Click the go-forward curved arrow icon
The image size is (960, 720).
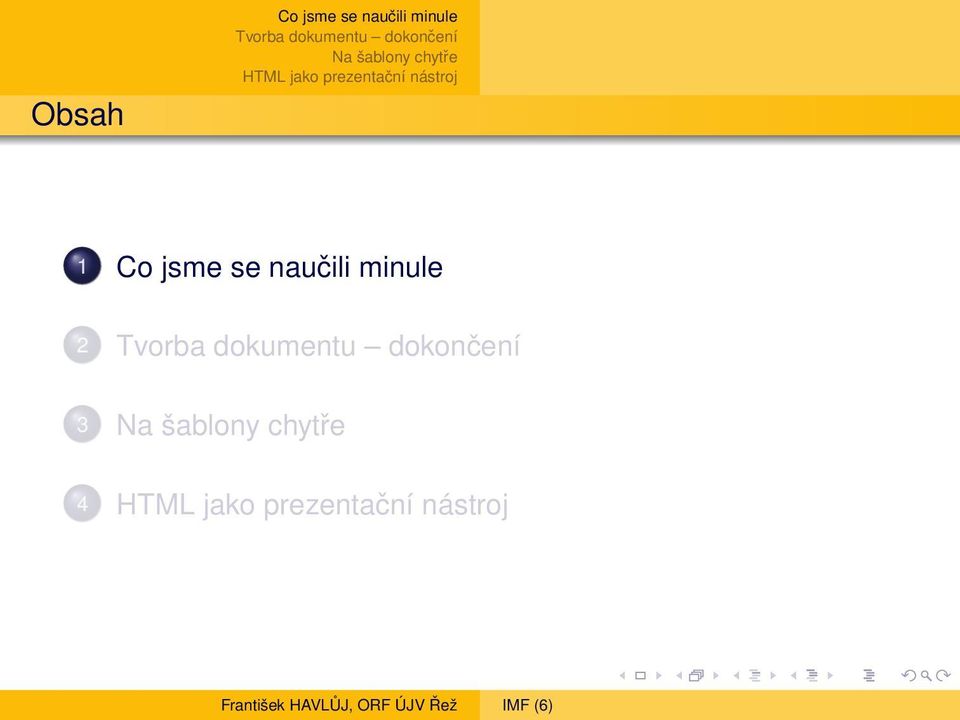[x=943, y=675]
